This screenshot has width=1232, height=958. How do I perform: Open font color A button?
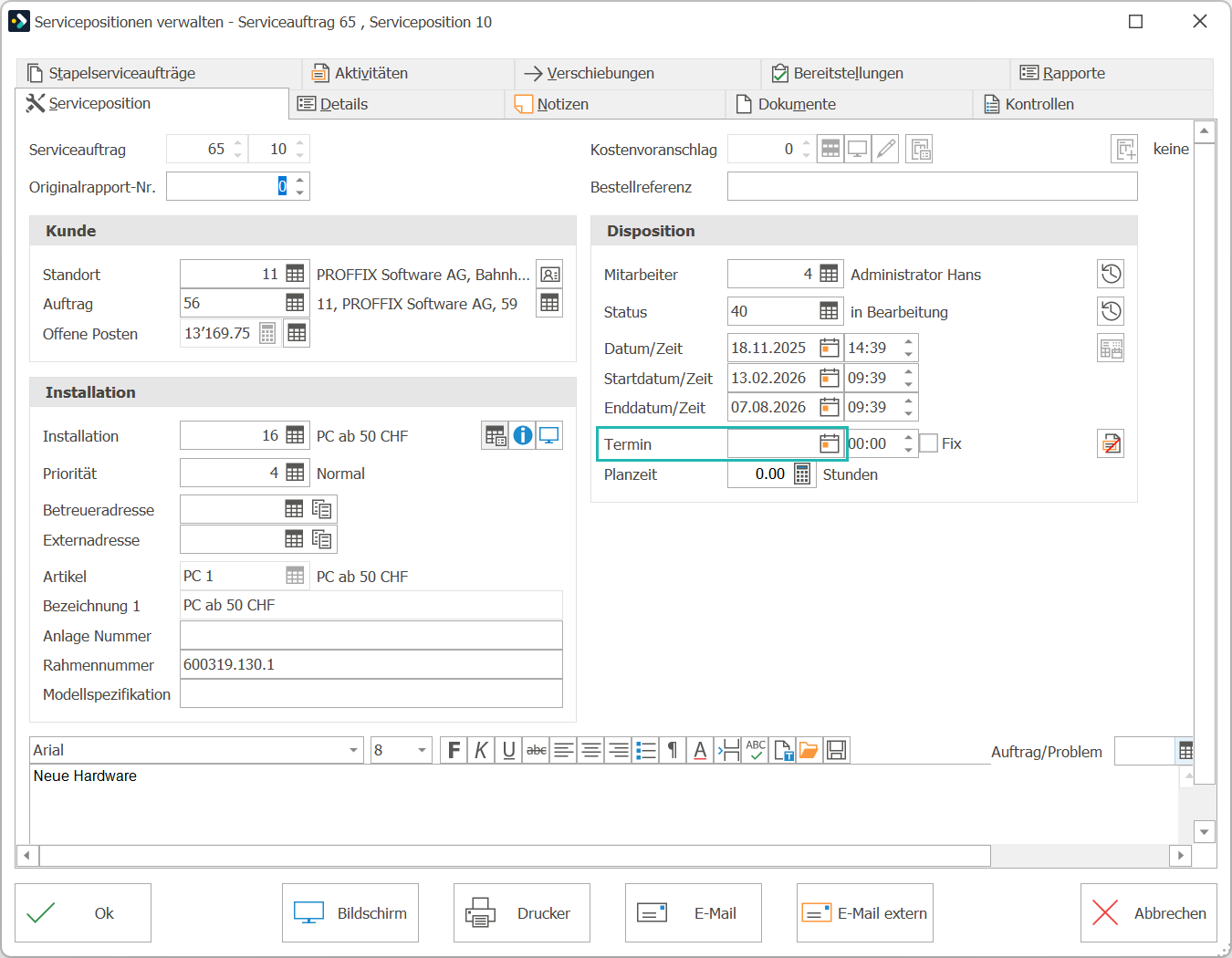point(700,751)
